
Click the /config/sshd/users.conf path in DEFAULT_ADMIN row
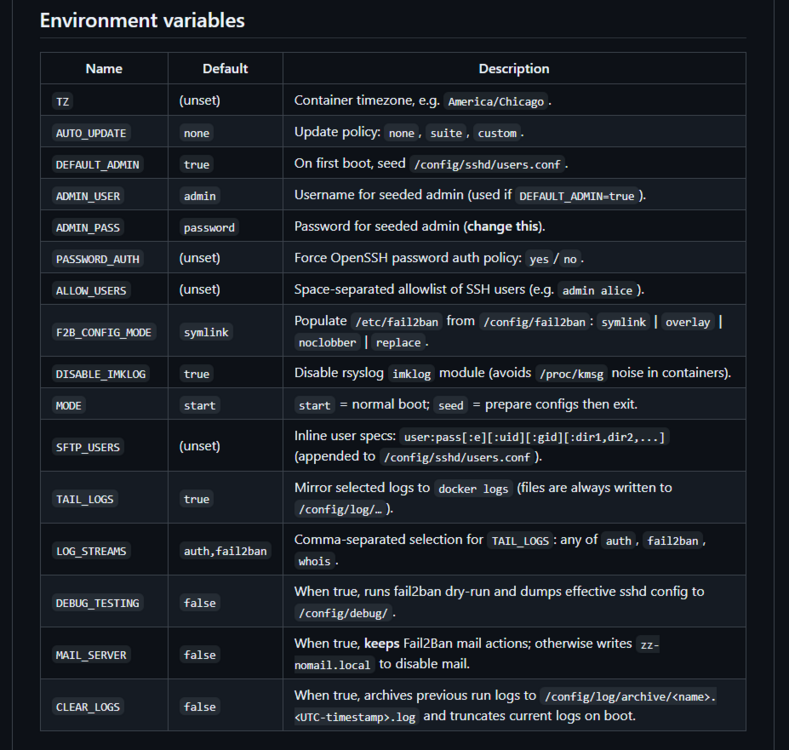pos(487,165)
